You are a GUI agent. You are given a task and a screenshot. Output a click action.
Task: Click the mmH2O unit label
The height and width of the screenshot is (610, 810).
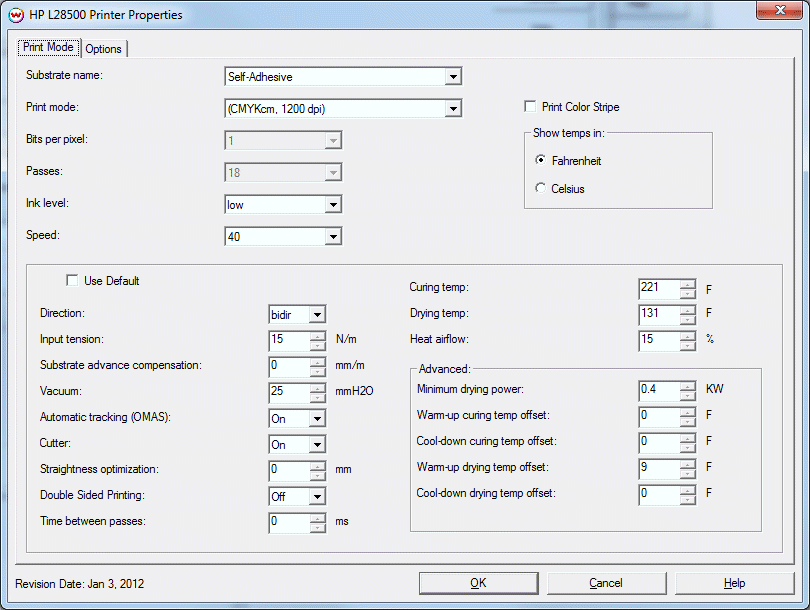354,391
